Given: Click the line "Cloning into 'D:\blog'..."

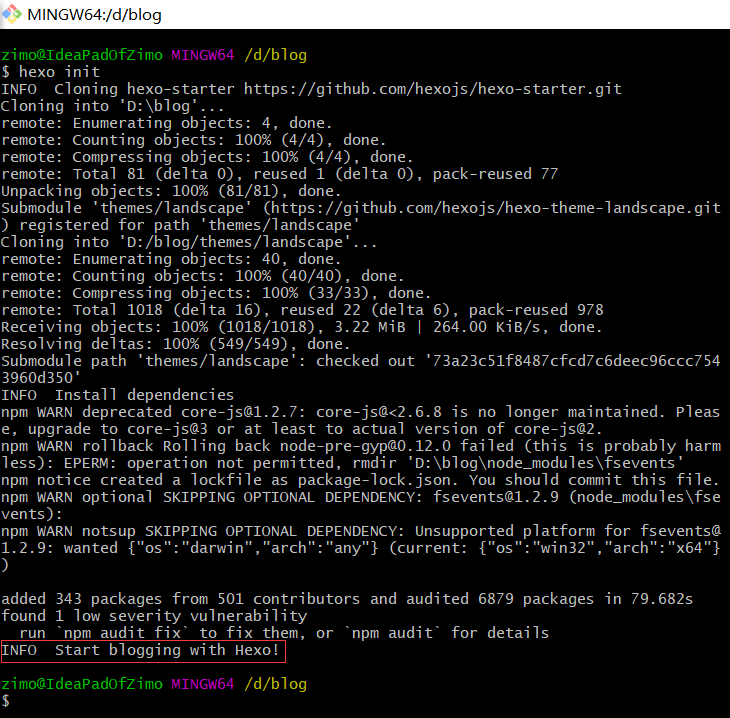Looking at the screenshot, I should tap(112, 106).
